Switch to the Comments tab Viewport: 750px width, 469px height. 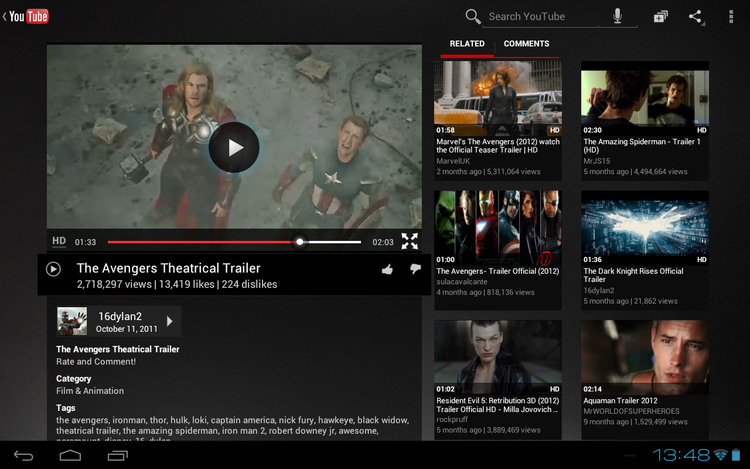click(526, 44)
